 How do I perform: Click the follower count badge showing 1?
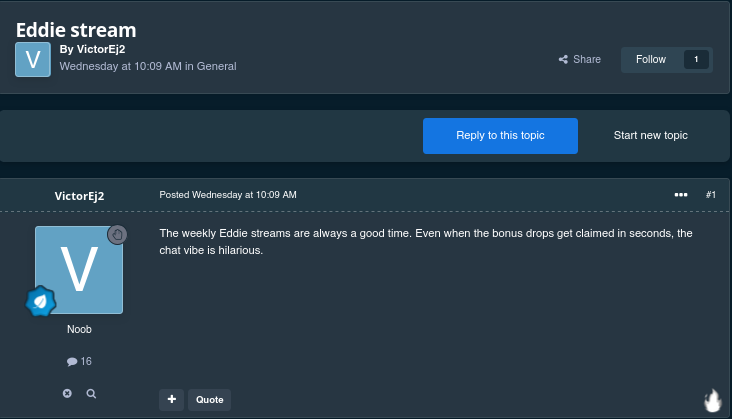696,59
